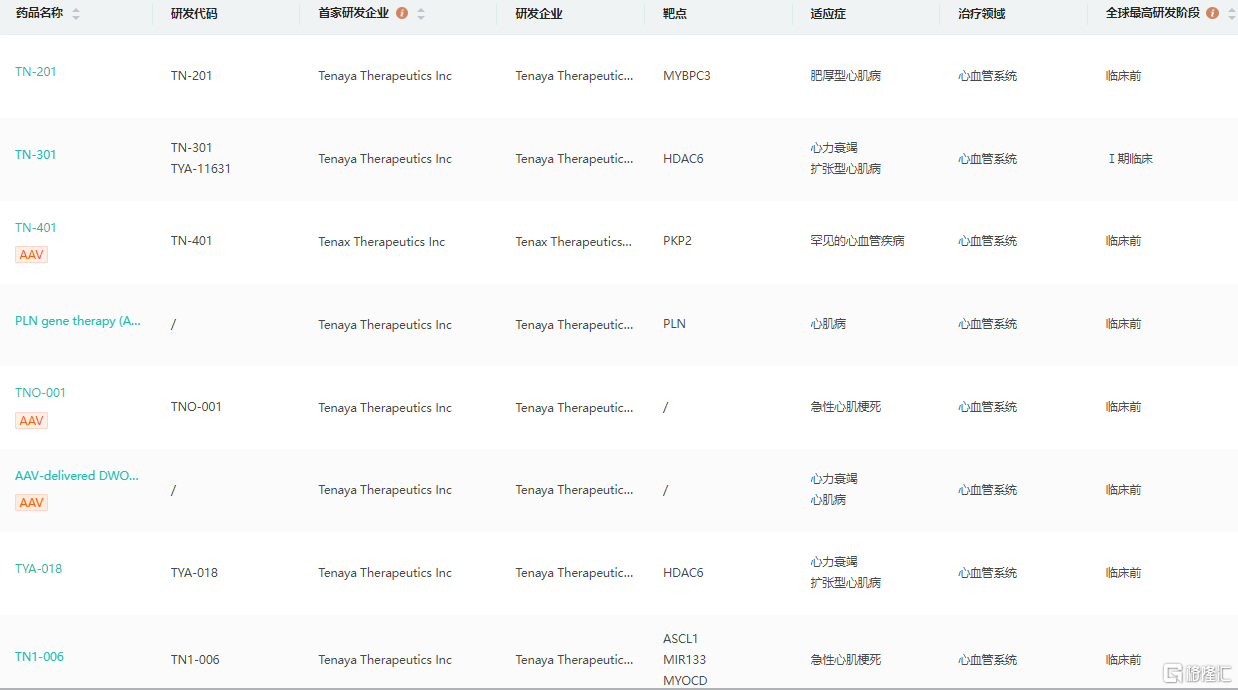
Task: Open the PLN gene therapy drug link
Action: coord(78,321)
